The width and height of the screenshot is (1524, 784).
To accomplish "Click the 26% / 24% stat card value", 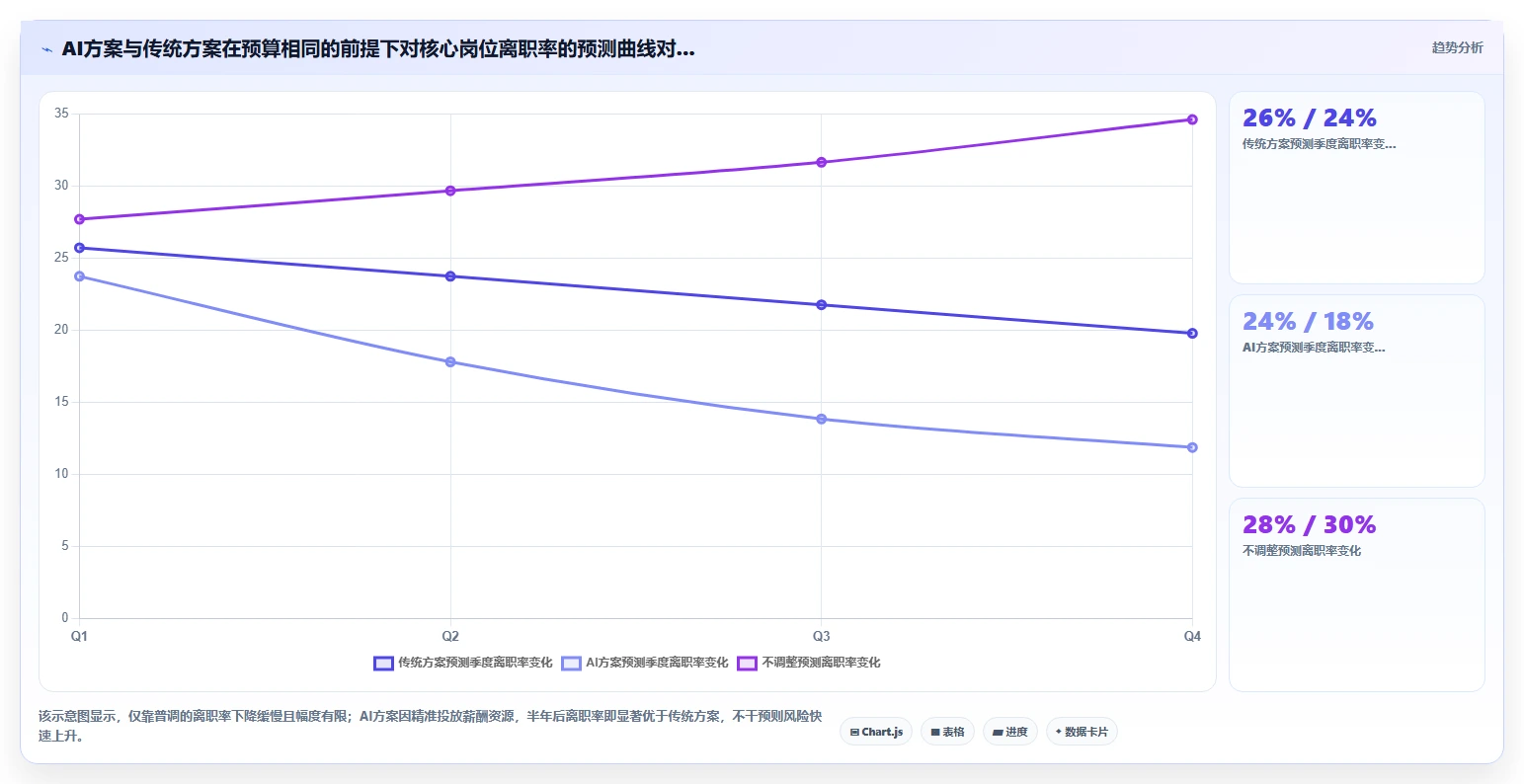I will (1310, 118).
